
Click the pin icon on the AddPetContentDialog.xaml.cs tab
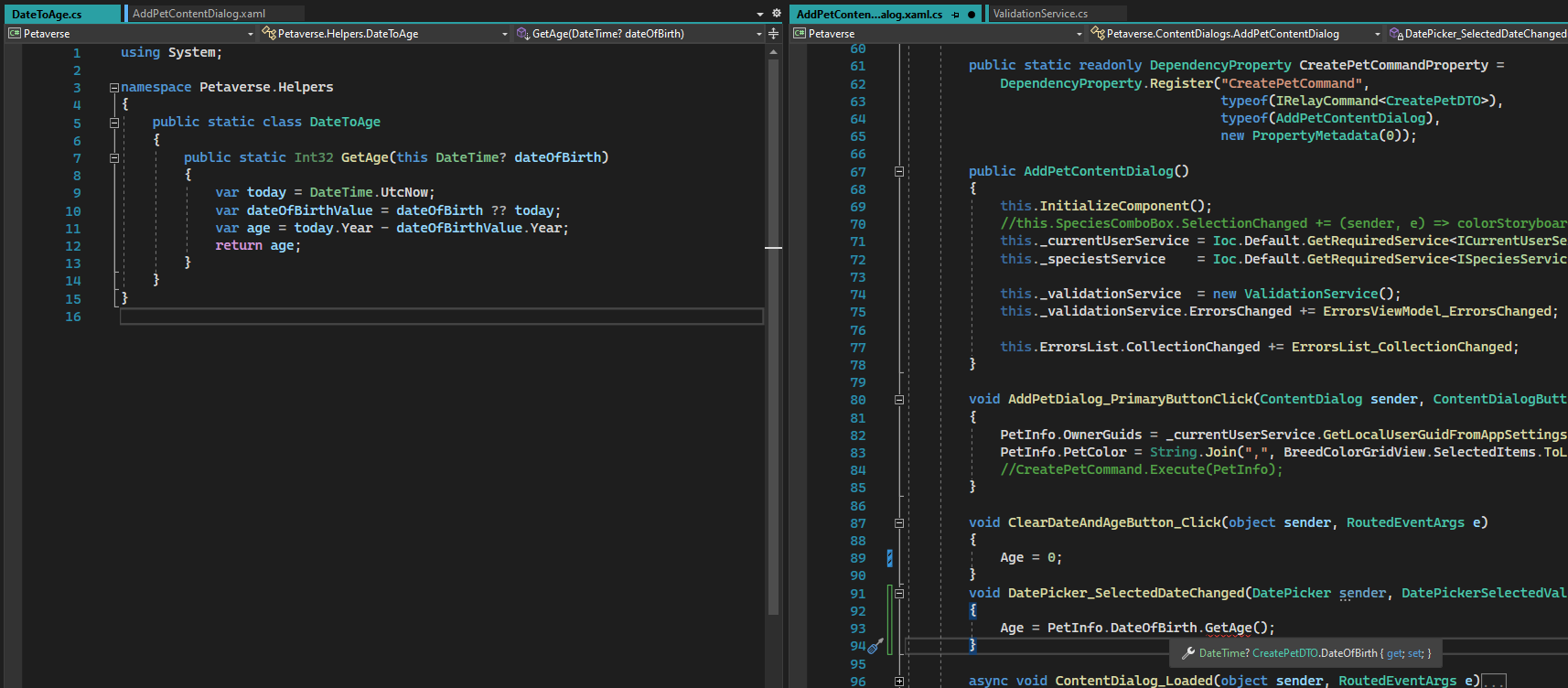tap(955, 14)
